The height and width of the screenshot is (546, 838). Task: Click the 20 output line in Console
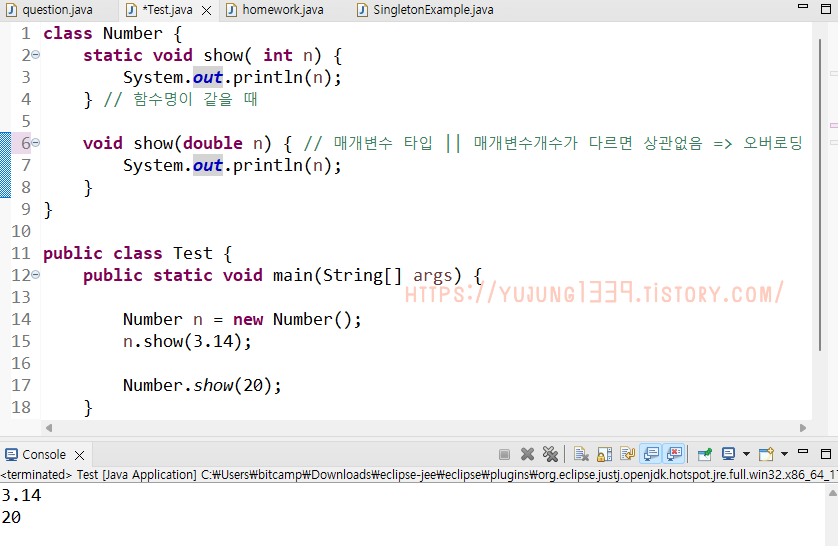pos(11,517)
